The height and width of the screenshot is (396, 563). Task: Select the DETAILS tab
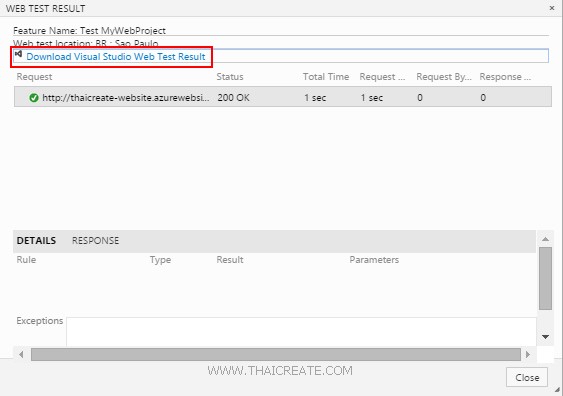click(x=36, y=241)
